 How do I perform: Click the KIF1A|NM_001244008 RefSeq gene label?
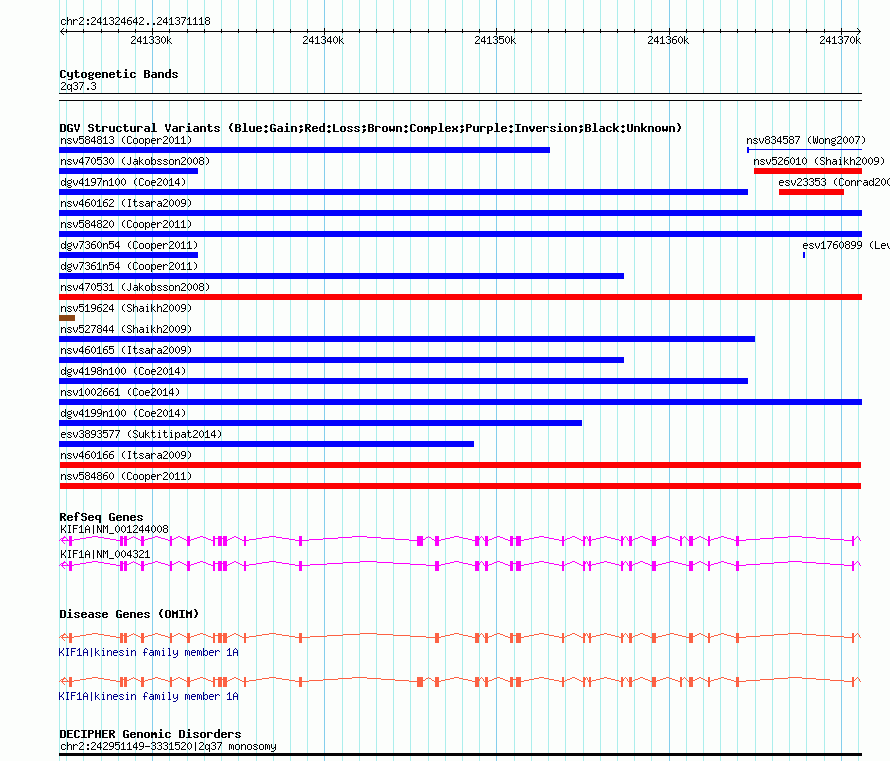(114, 529)
